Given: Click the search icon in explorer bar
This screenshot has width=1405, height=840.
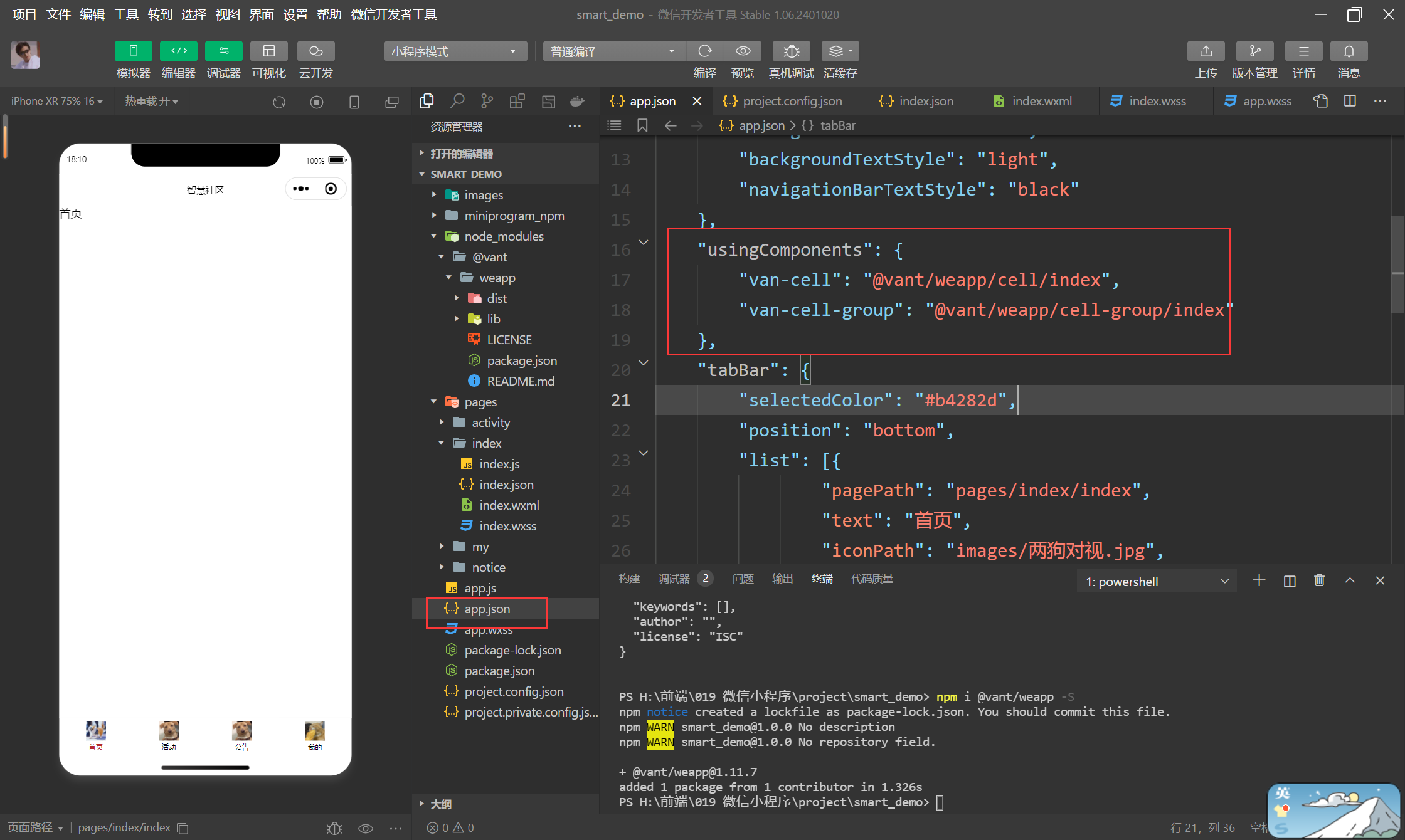Looking at the screenshot, I should click(457, 101).
